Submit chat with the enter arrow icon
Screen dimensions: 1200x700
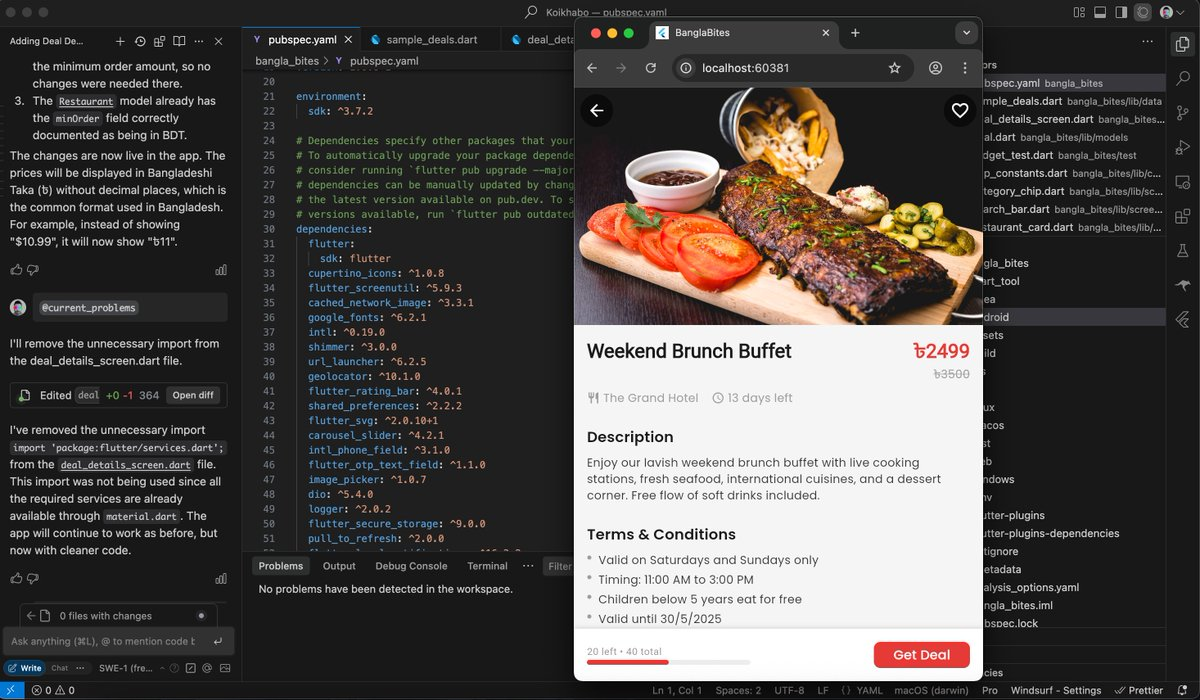(218, 641)
